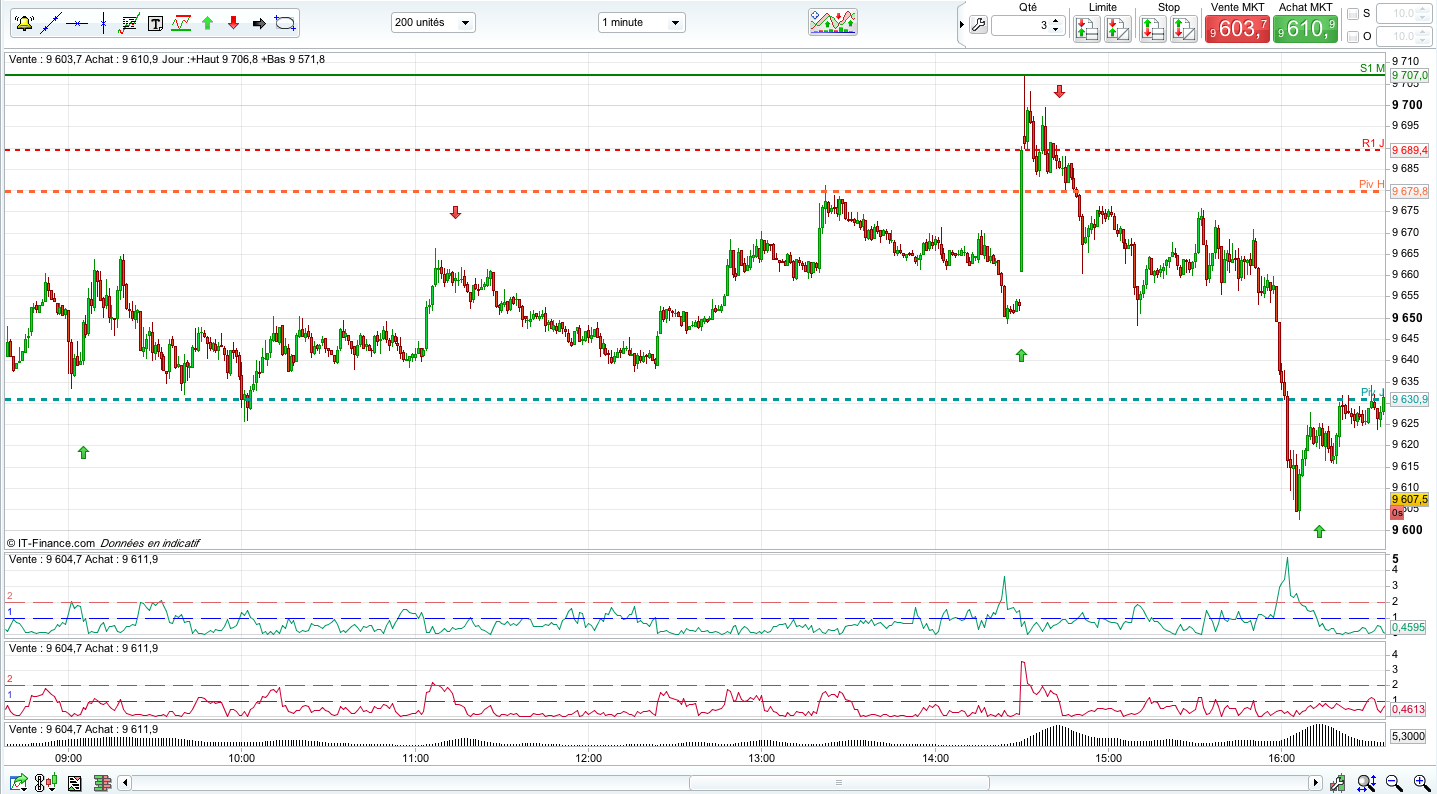Click the Piv H price label 9 679,8
The height and width of the screenshot is (794, 1437).
tap(1410, 191)
